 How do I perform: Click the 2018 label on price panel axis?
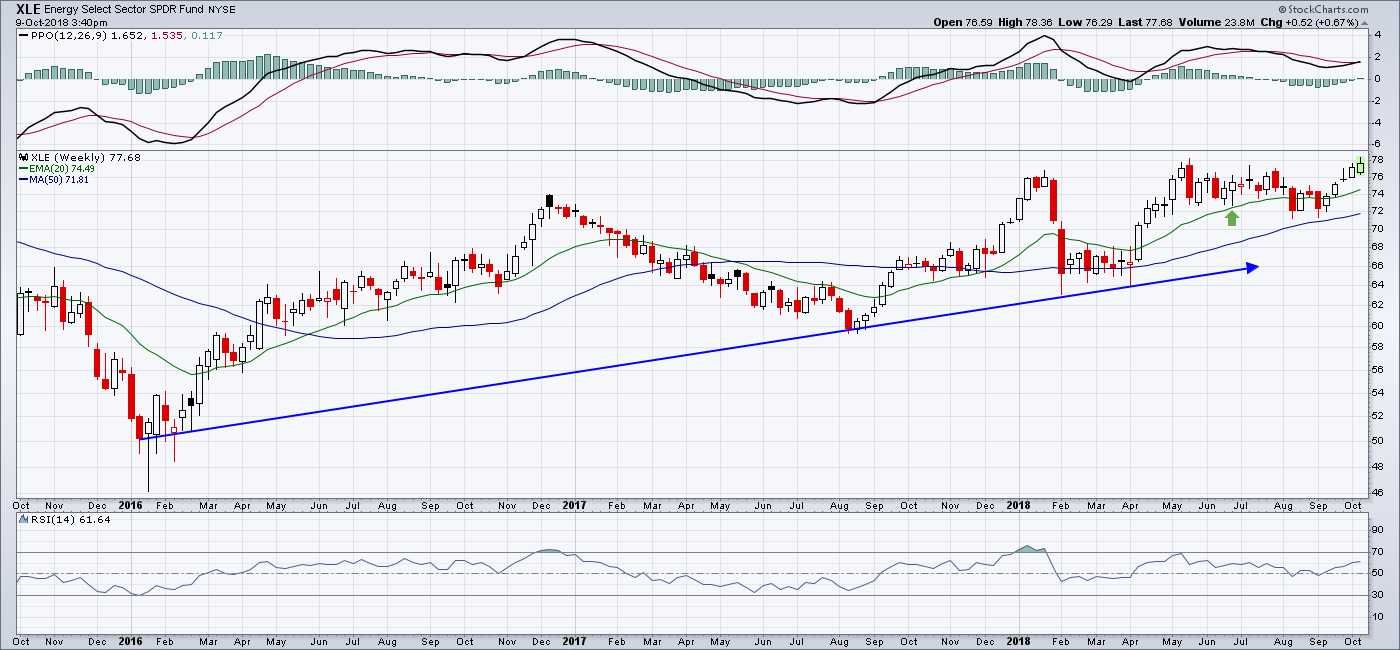[1018, 506]
